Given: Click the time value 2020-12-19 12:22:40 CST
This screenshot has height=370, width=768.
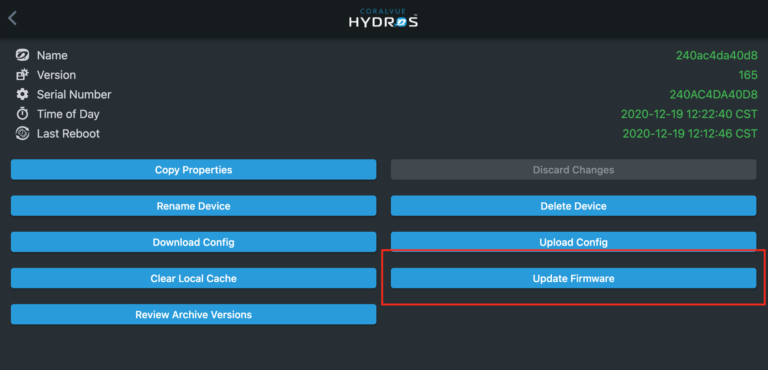Looking at the screenshot, I should click(689, 114).
